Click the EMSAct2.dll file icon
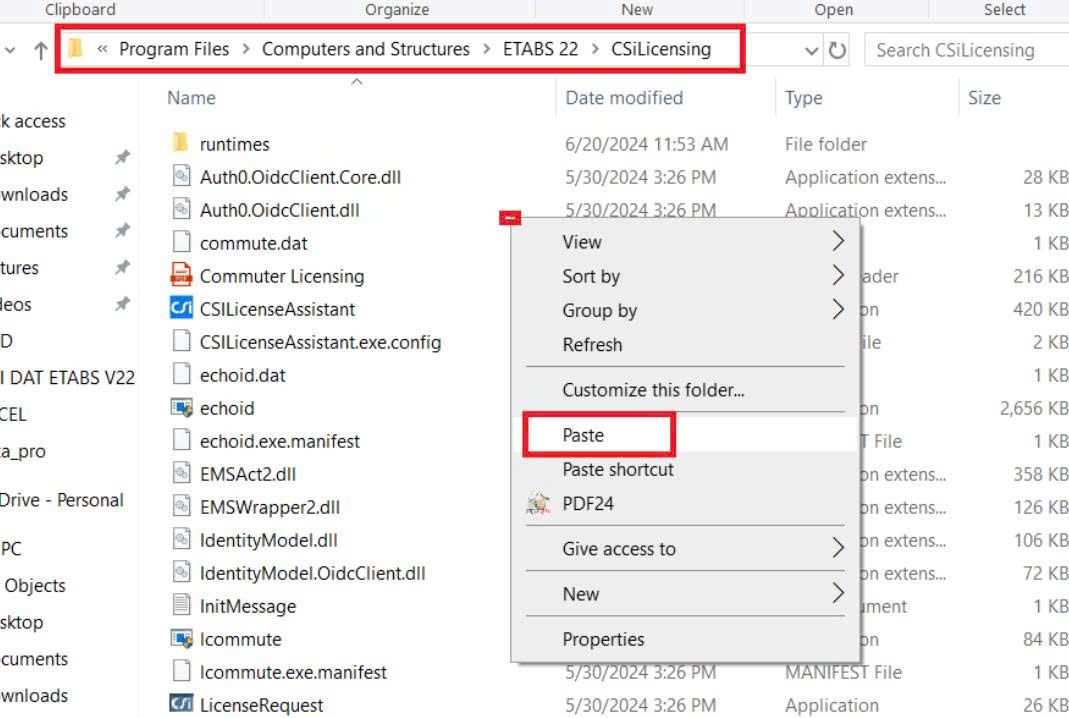The height and width of the screenshot is (718, 1069). coord(181,473)
